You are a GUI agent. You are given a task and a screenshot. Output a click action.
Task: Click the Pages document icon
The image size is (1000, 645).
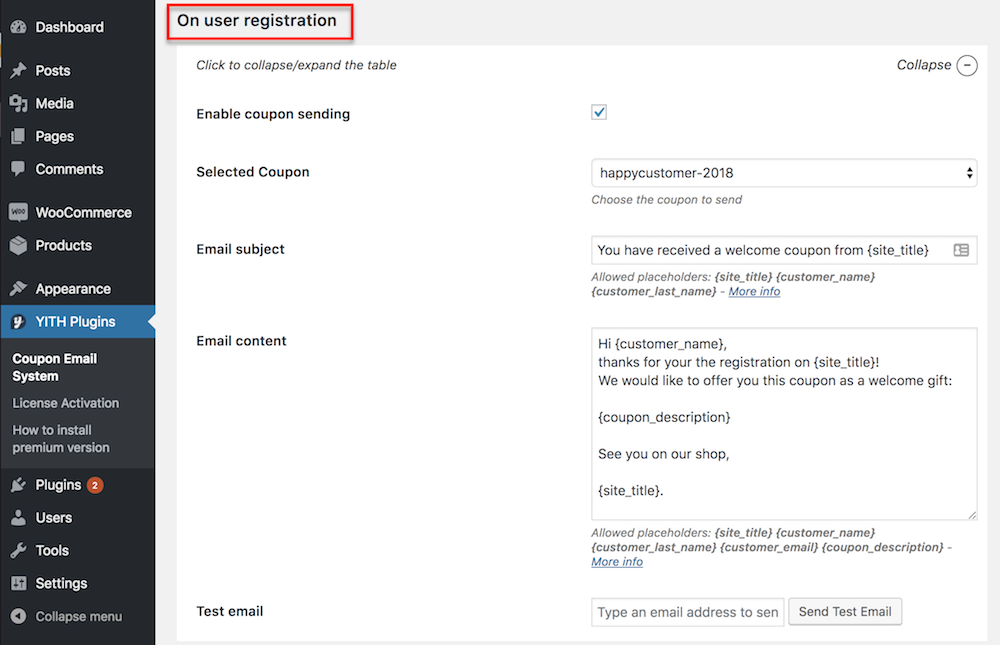point(18,136)
